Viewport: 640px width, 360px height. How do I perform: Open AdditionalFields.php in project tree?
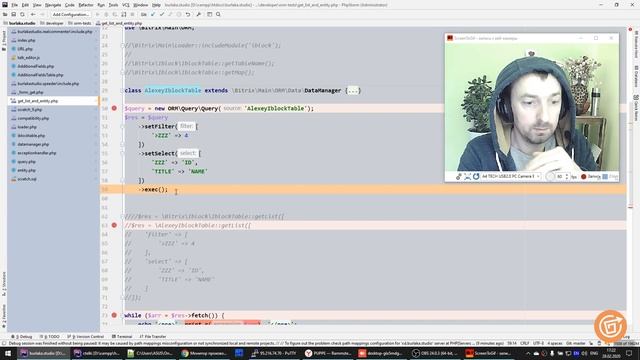[36, 66]
